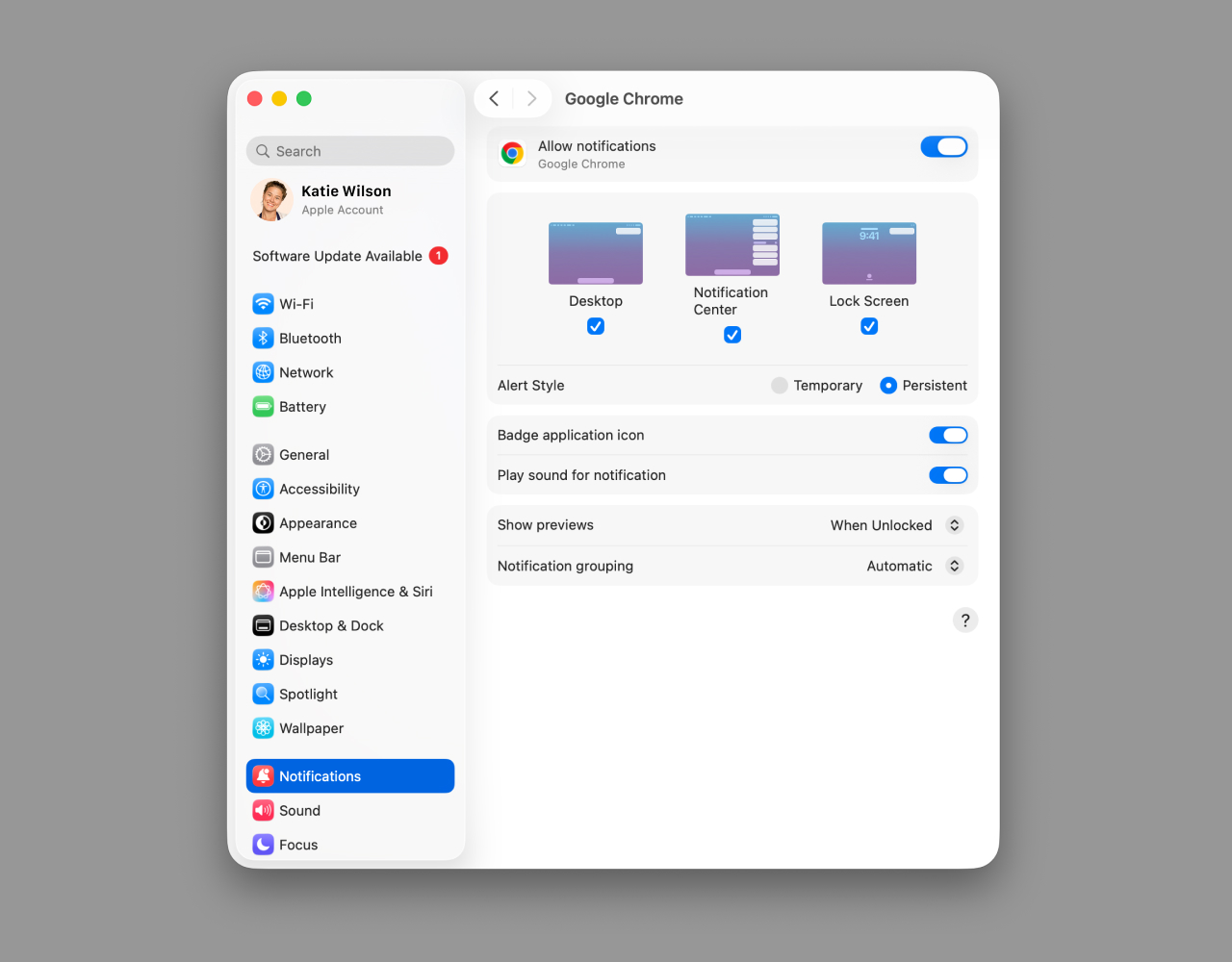Open the General settings pane
The height and width of the screenshot is (962, 1232).
coord(350,455)
